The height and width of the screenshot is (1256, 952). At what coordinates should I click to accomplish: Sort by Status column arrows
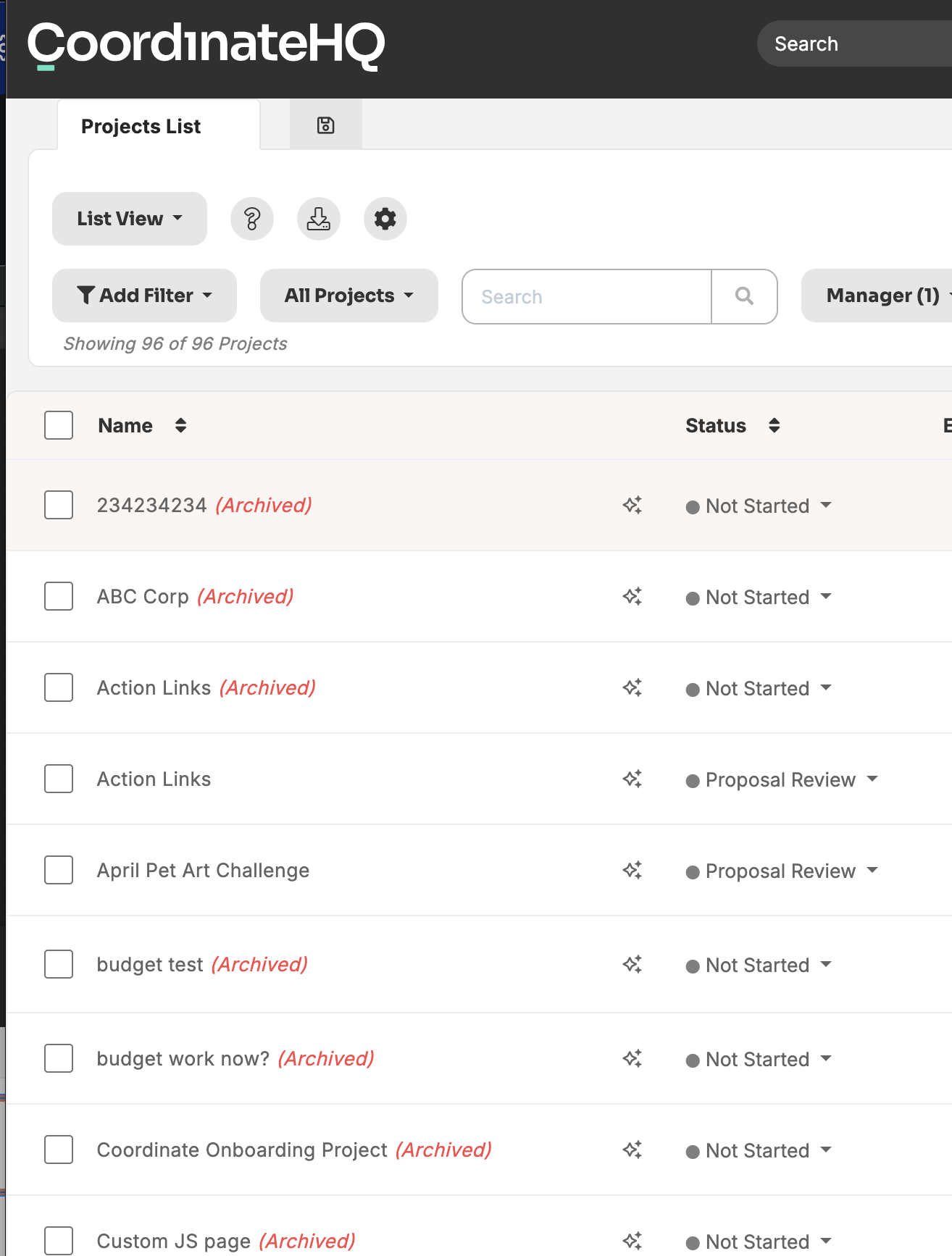[x=774, y=425]
